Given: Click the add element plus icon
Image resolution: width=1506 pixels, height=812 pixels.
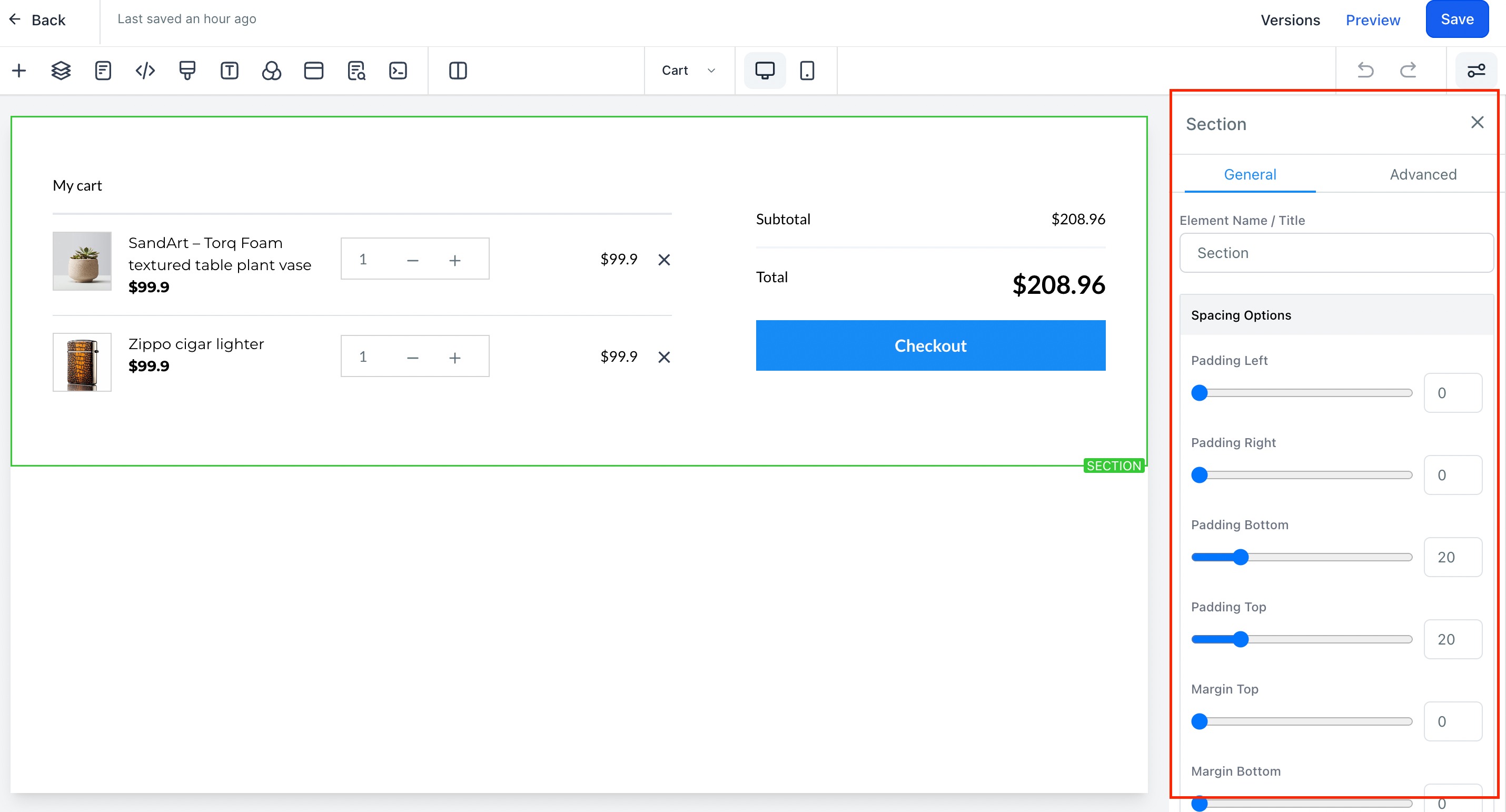Looking at the screenshot, I should [19, 71].
